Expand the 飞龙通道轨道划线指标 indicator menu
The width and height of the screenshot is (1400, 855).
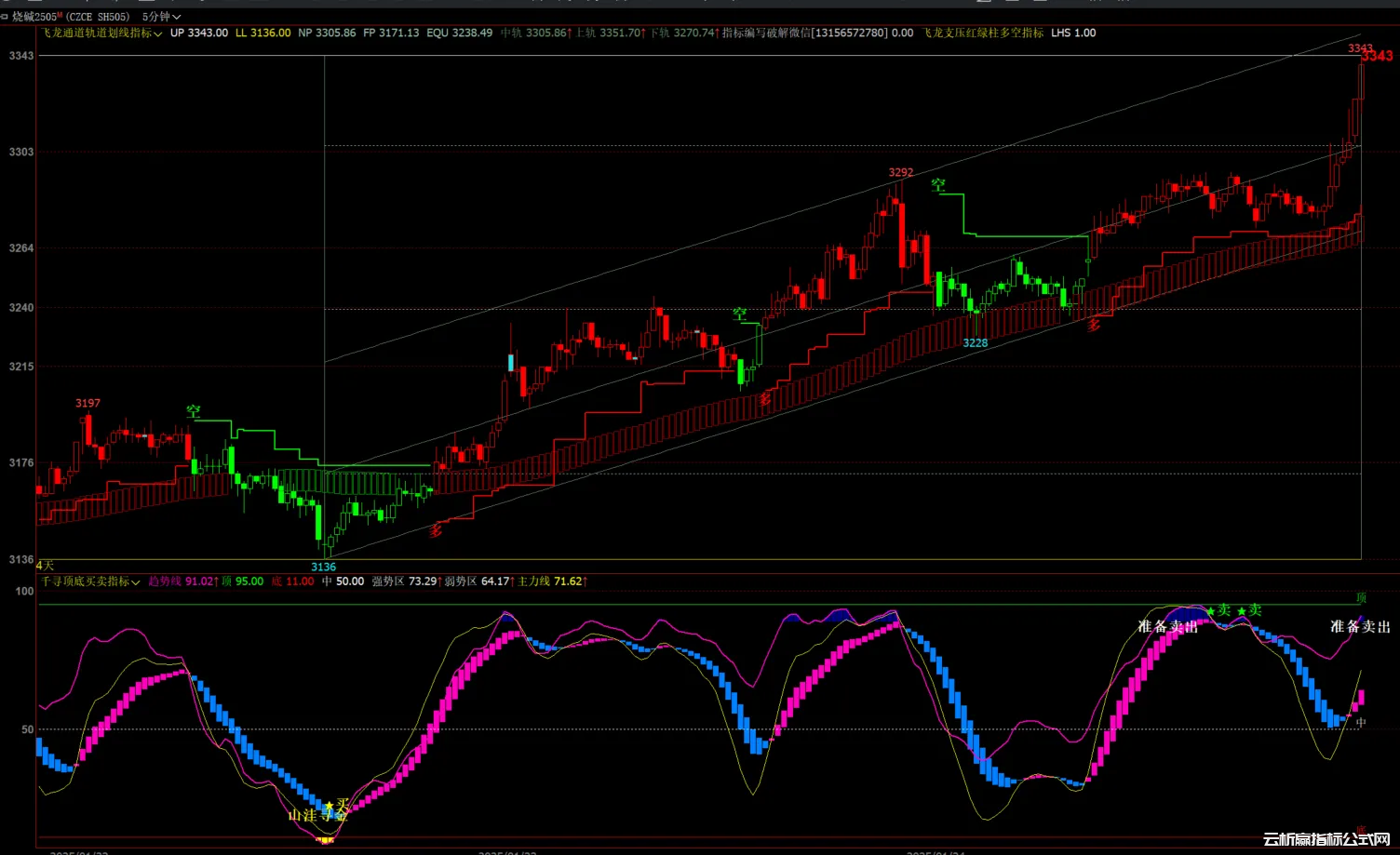101,33
